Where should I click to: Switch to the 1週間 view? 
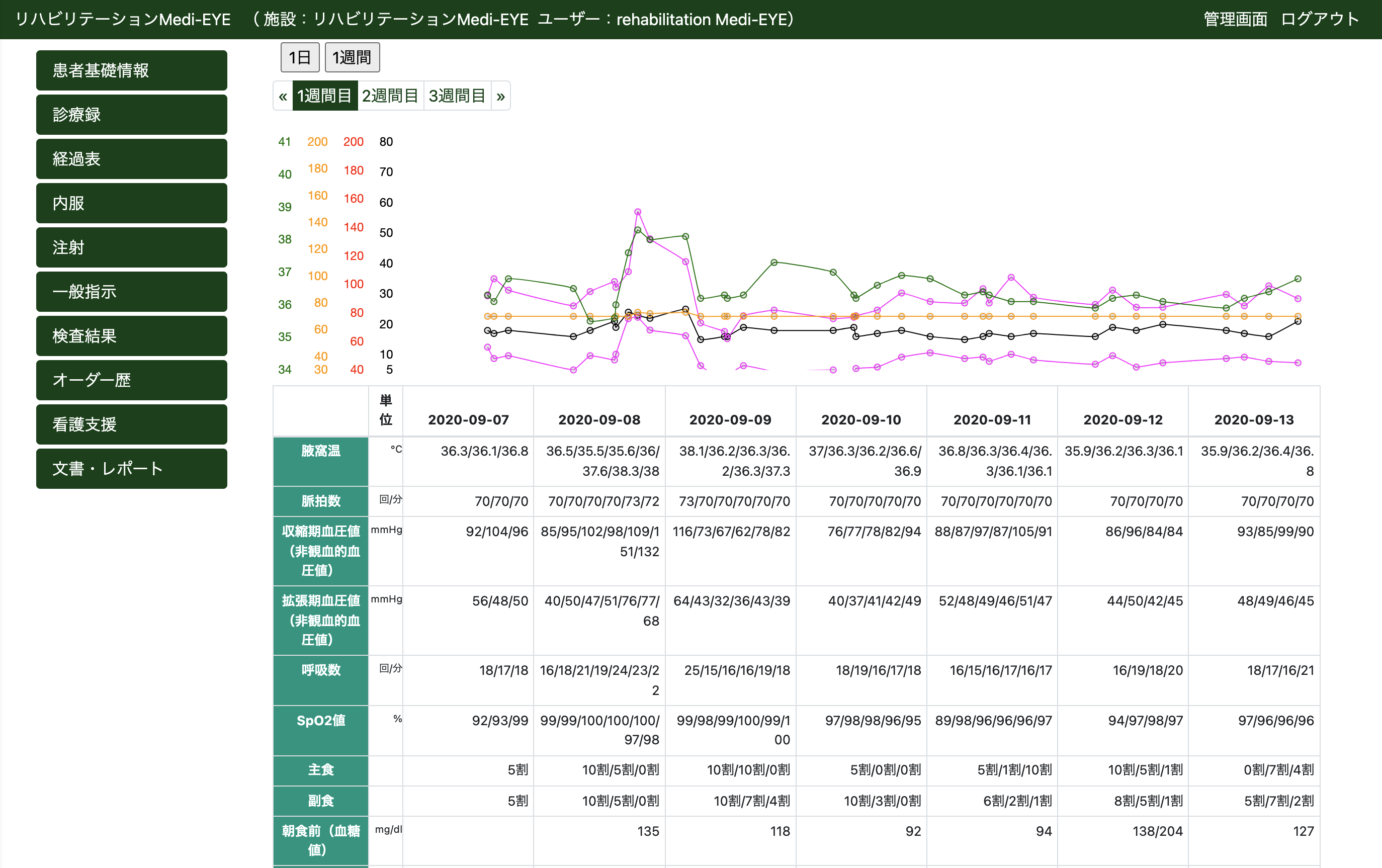352,57
